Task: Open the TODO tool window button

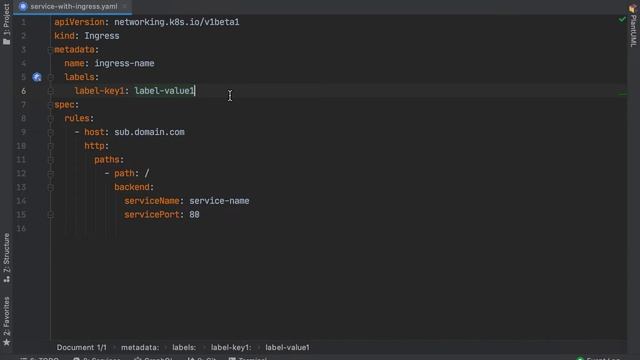Action: 40,358
